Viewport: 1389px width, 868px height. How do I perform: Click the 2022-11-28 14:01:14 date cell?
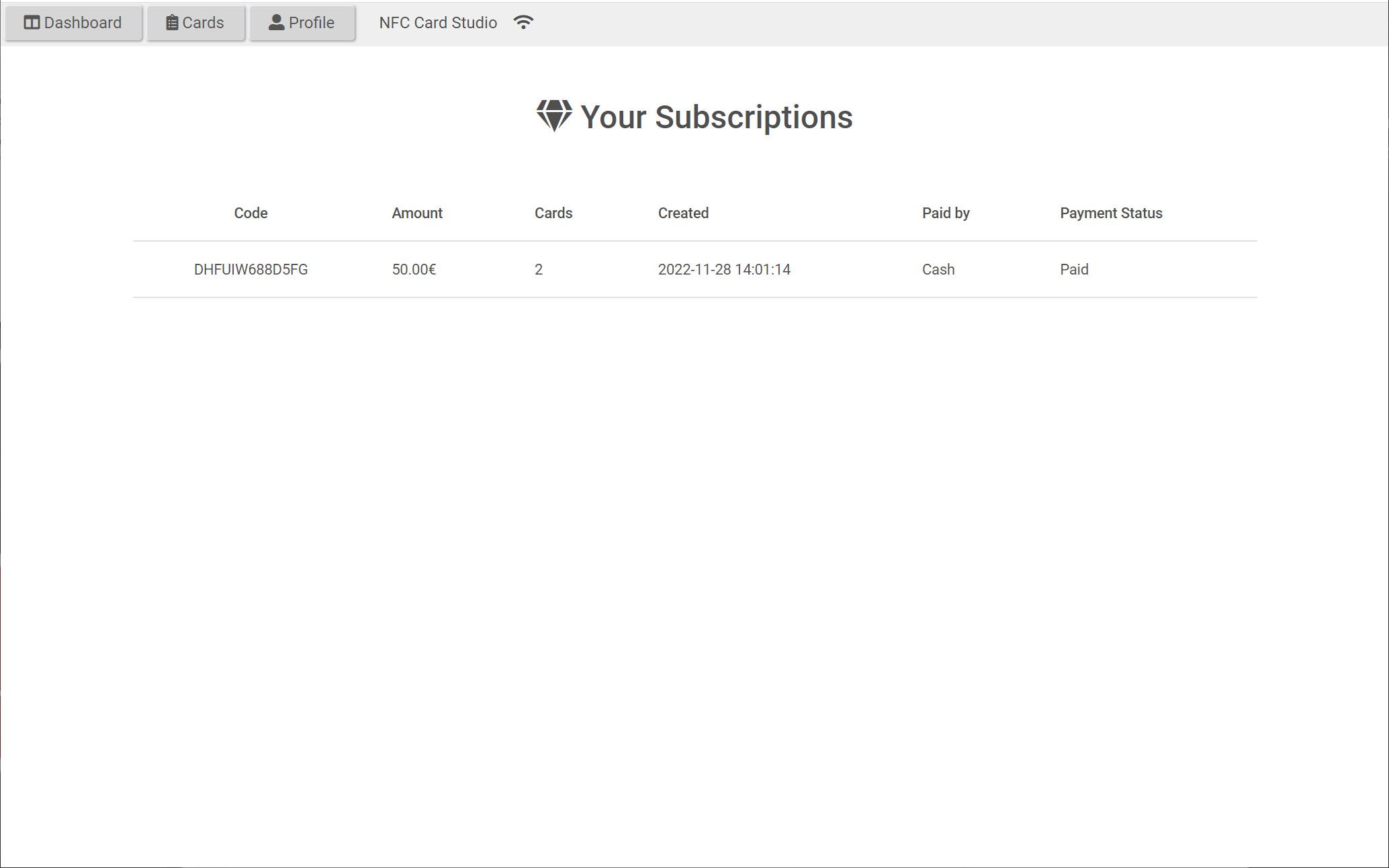(x=724, y=269)
